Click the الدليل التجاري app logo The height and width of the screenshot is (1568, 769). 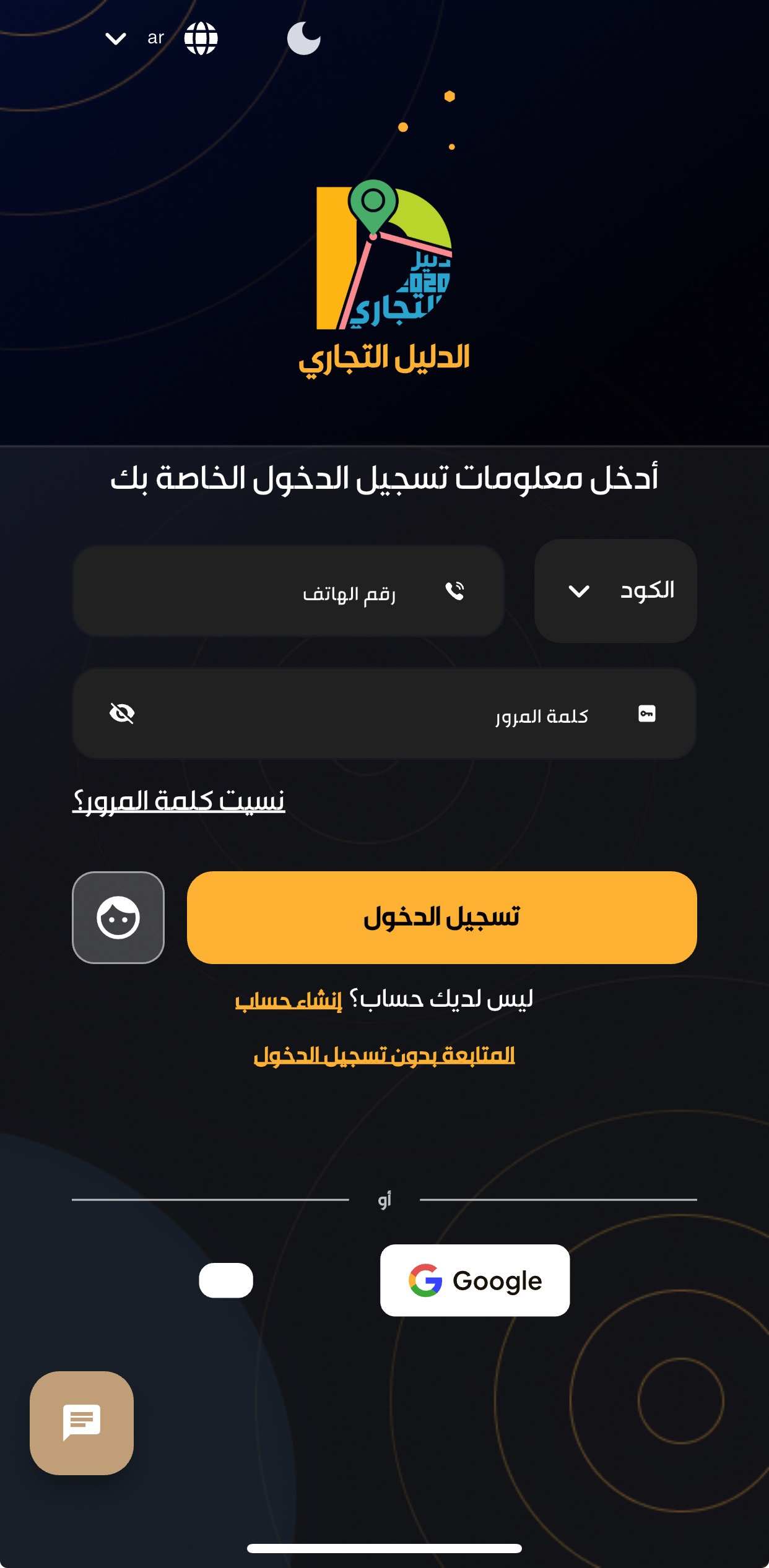[384, 260]
